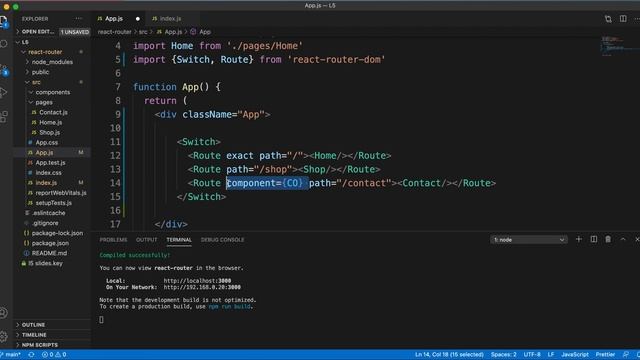Open App.css in the explorer
Viewport: 640px width, 360px height.
click(x=47, y=142)
